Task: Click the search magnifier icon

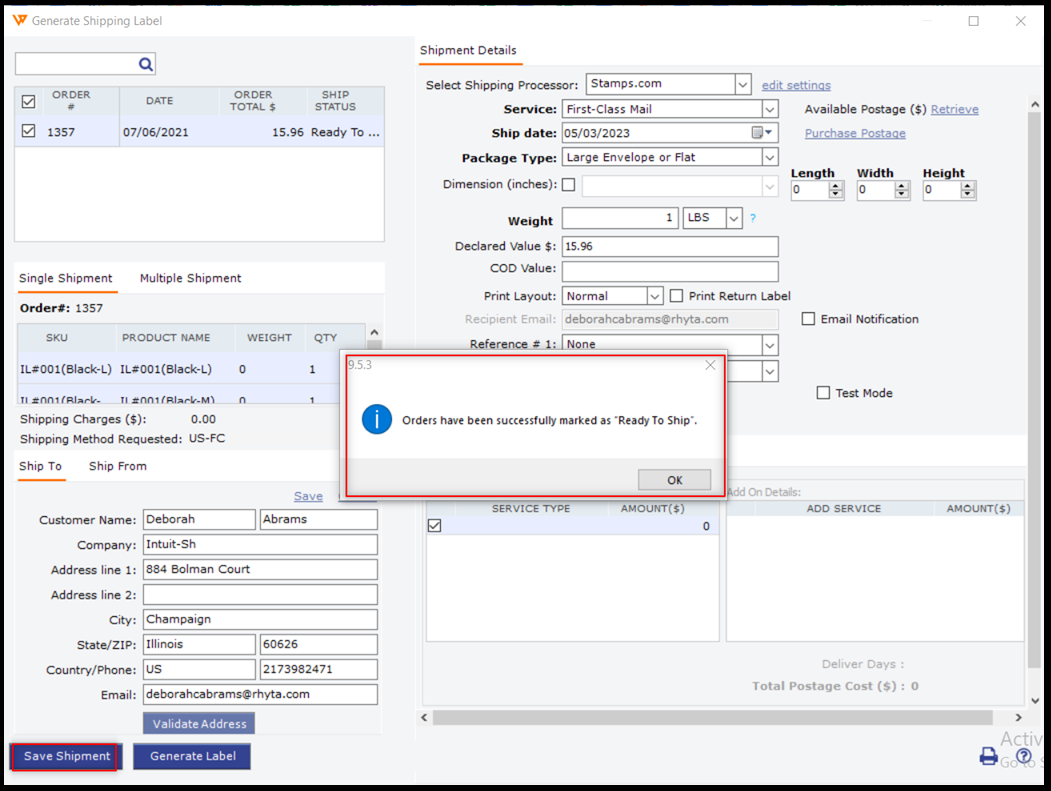Action: (x=145, y=65)
